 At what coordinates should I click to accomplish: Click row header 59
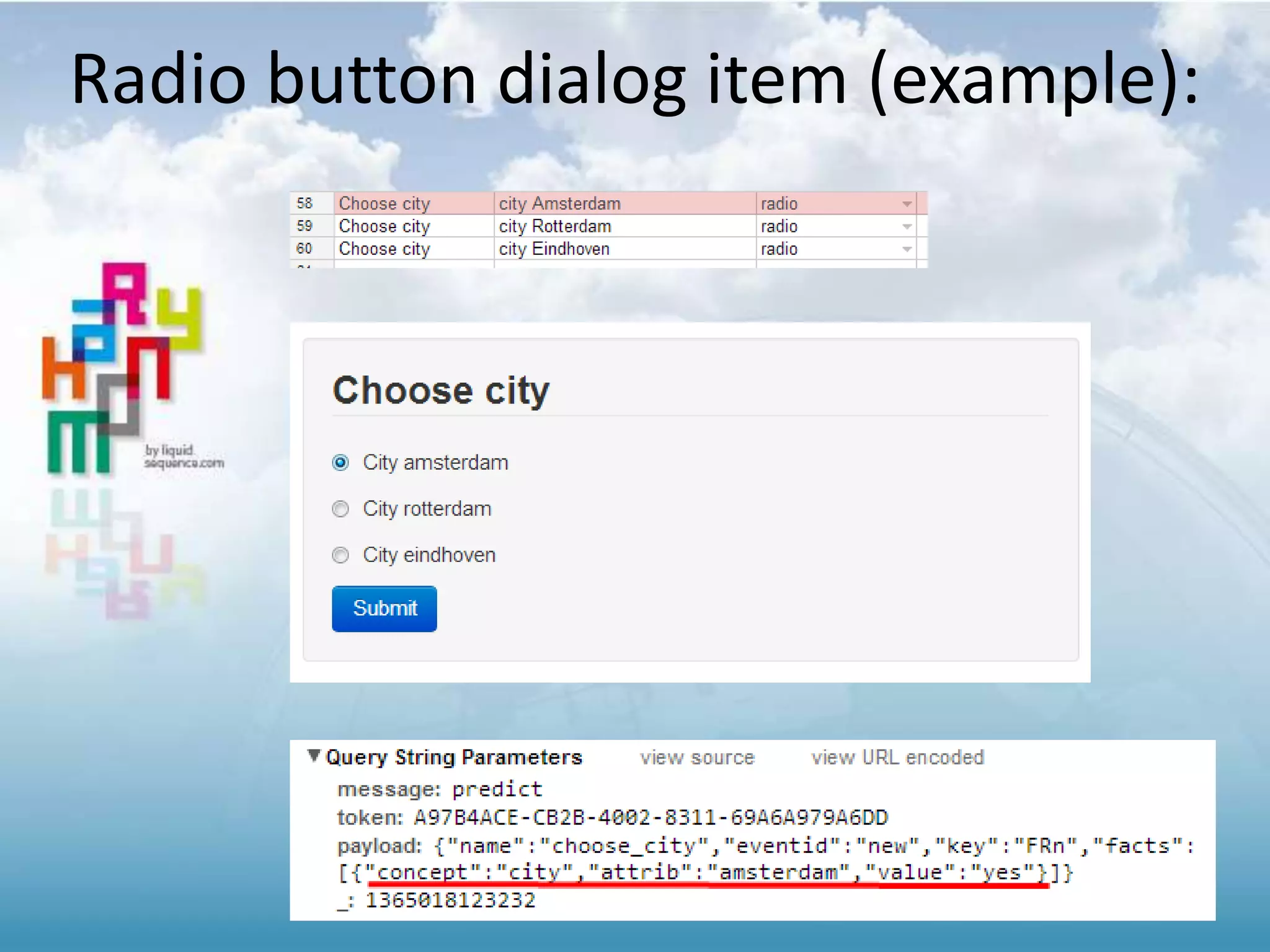311,226
